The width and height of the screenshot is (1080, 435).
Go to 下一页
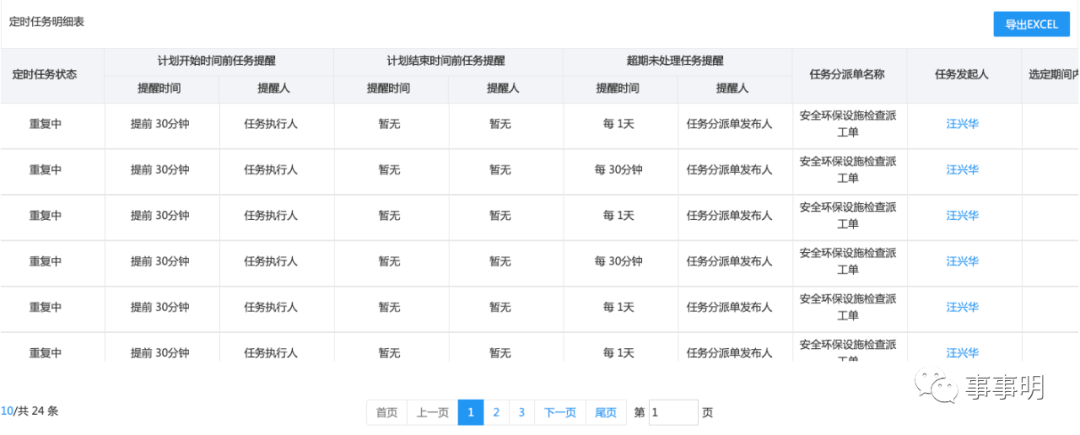point(560,412)
